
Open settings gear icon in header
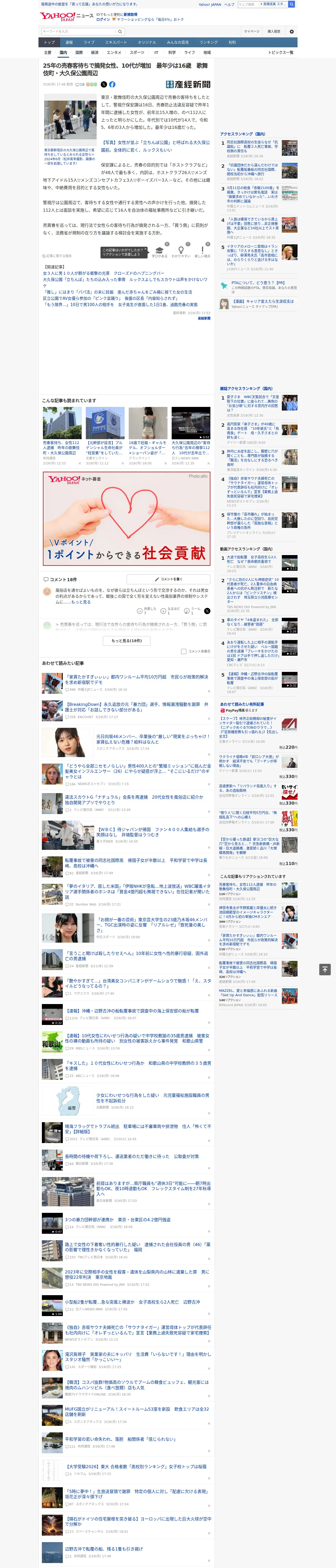point(291,32)
